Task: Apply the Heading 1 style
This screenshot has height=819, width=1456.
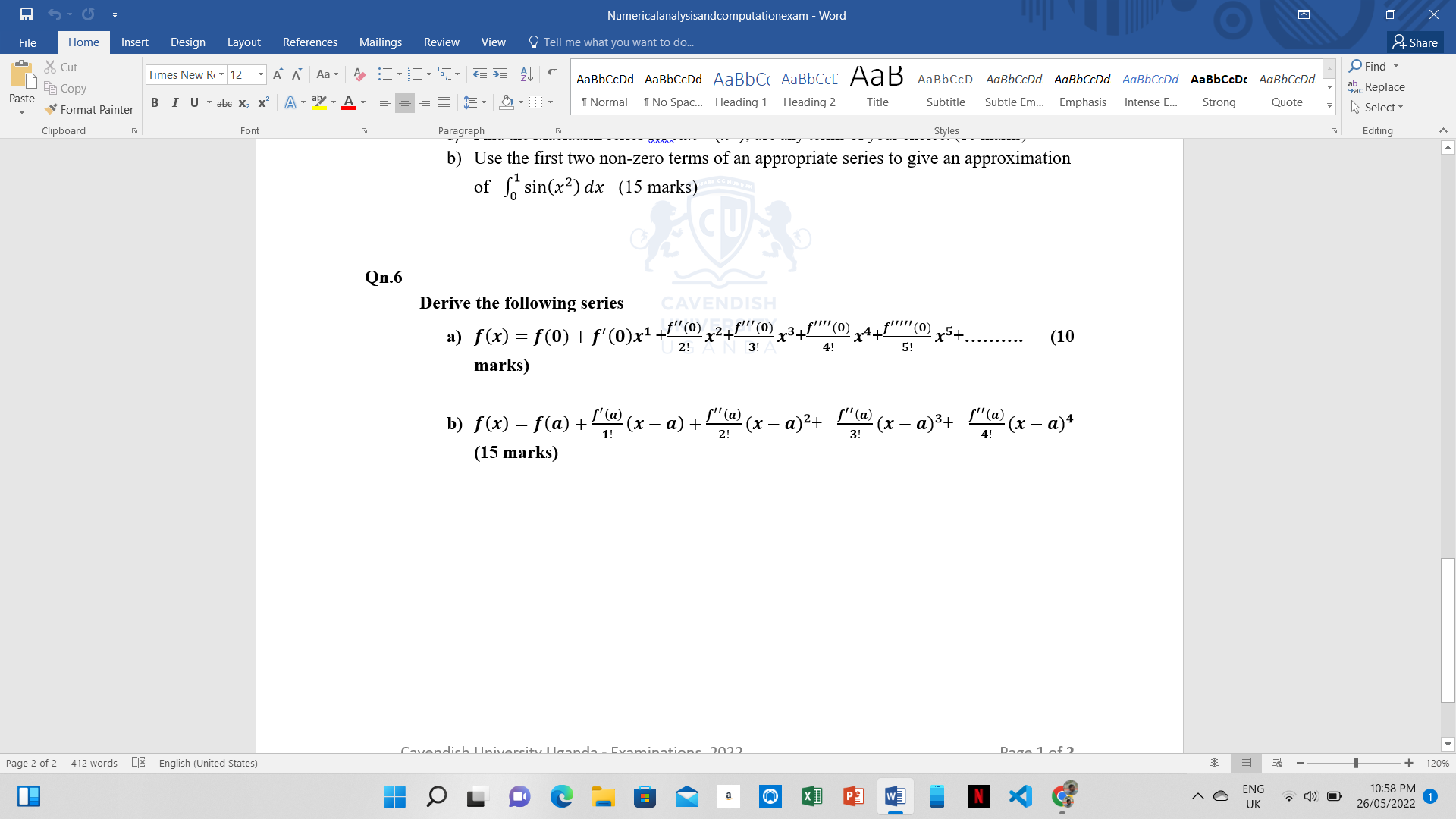Action: pyautogui.click(x=741, y=88)
